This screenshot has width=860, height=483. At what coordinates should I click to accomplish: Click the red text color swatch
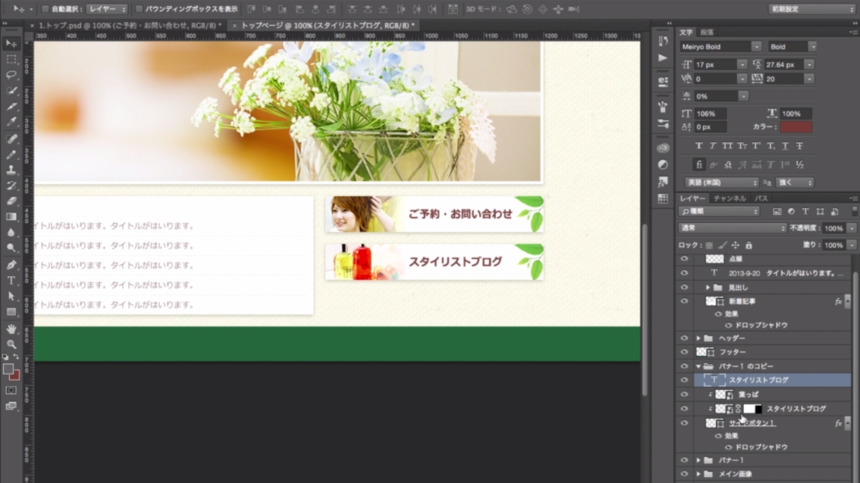point(796,127)
